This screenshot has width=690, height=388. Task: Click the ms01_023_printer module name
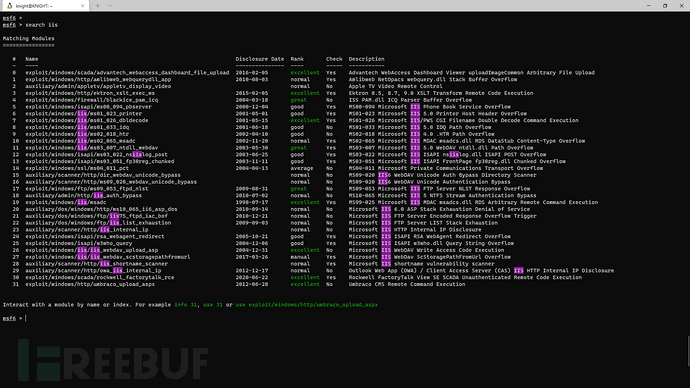pos(84,113)
